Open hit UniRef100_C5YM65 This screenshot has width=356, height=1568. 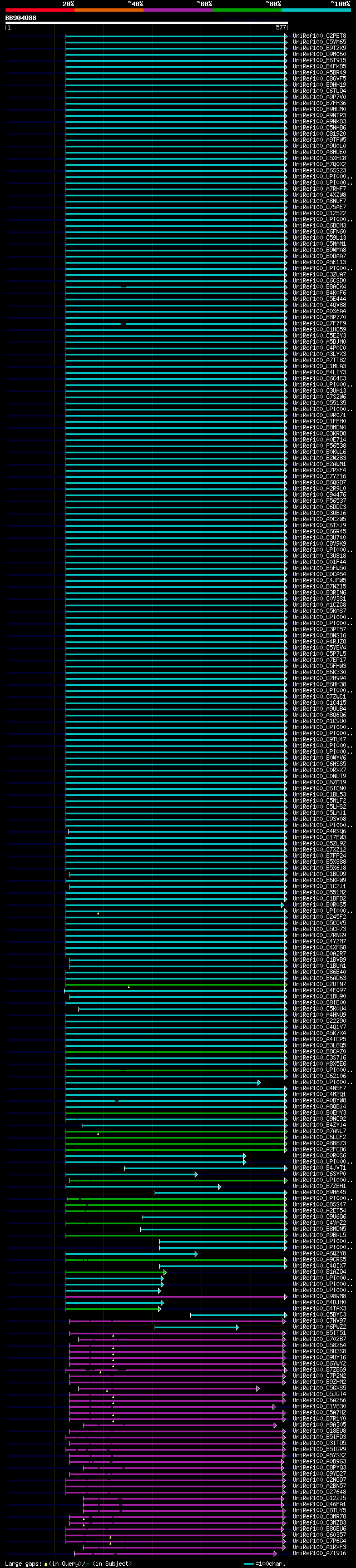tap(319, 42)
